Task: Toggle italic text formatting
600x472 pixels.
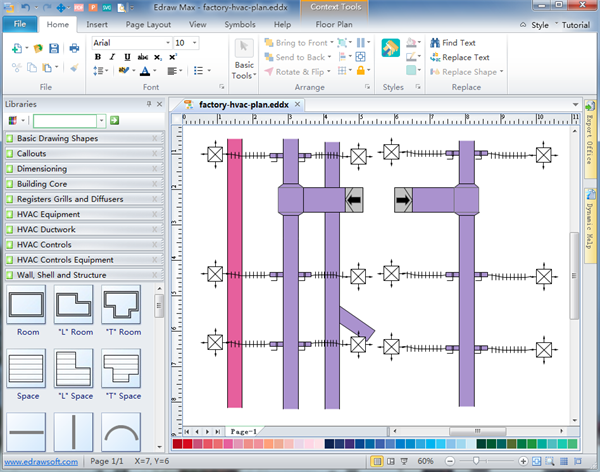Action: (112, 58)
